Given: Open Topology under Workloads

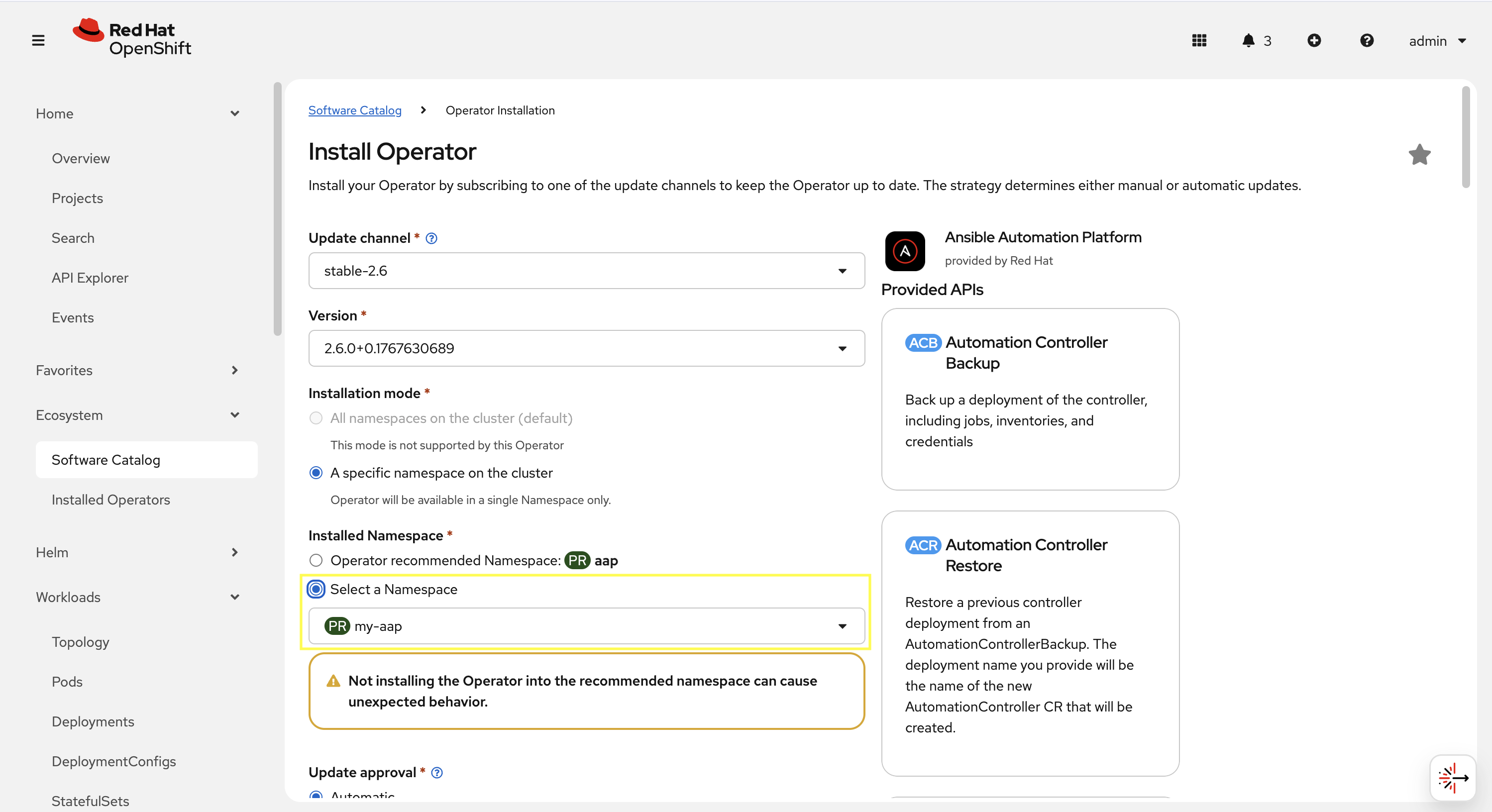Looking at the screenshot, I should click(81, 641).
